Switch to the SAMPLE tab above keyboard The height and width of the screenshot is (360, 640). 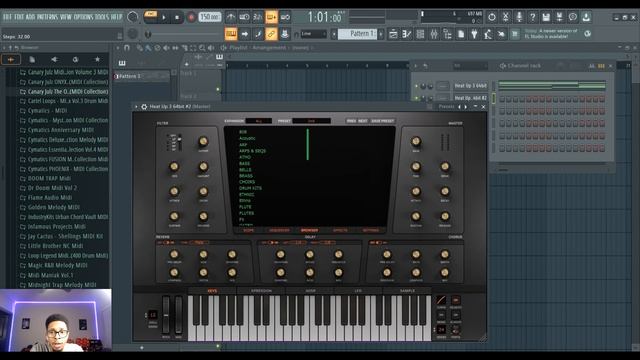pyautogui.click(x=407, y=291)
